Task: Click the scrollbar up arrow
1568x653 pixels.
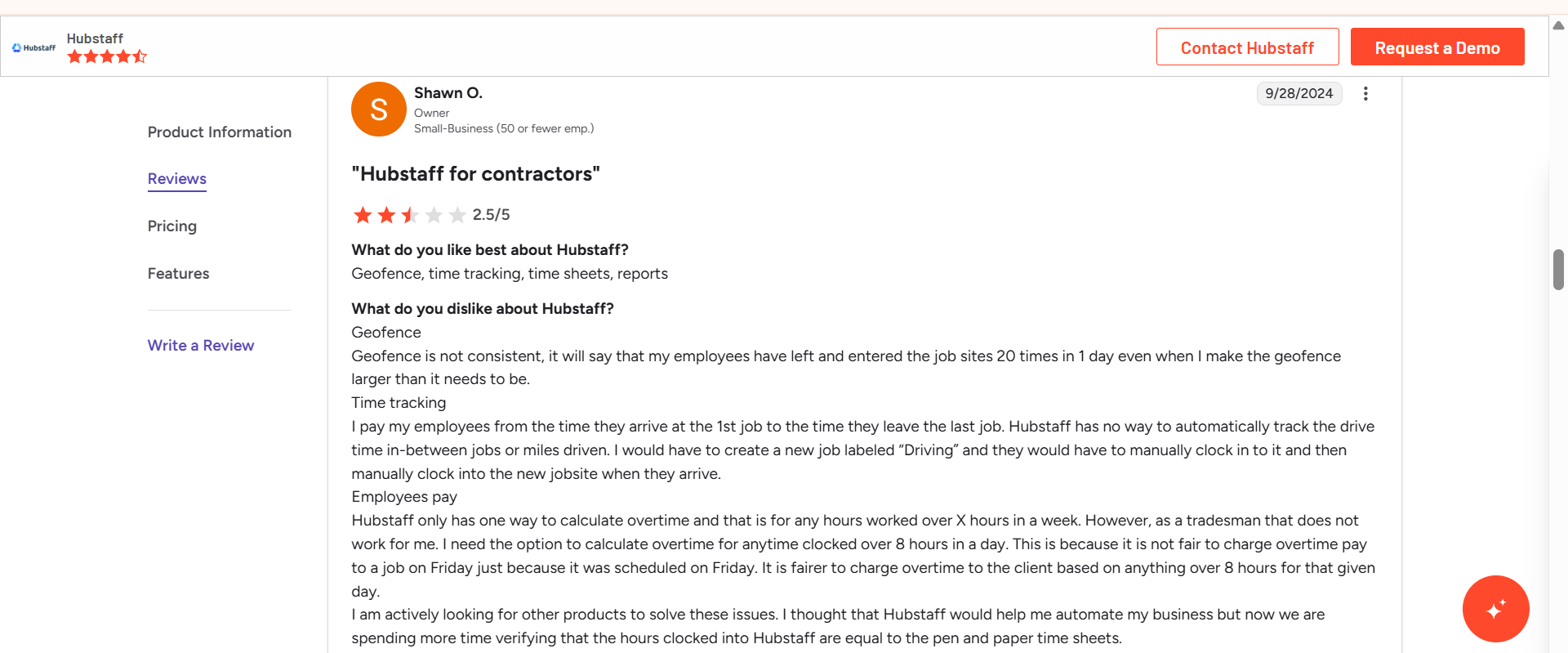Action: coord(1558,25)
